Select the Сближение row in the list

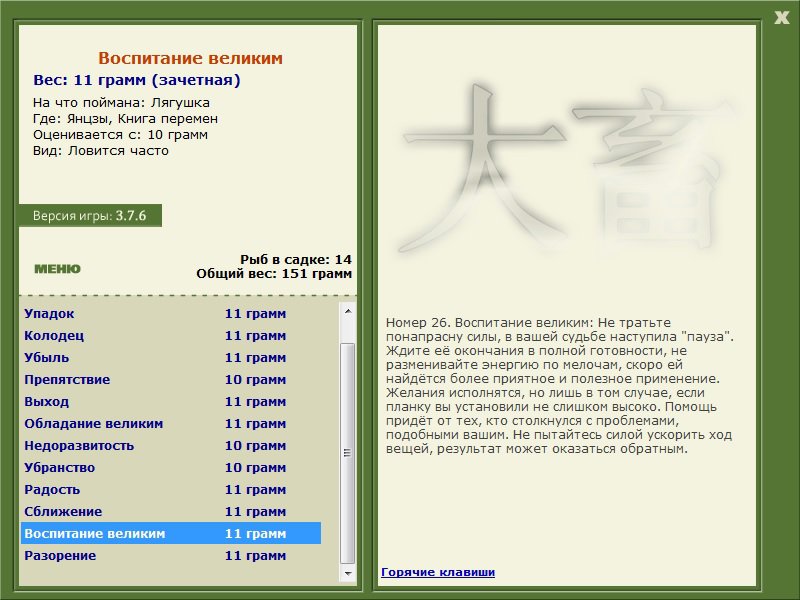(x=170, y=511)
